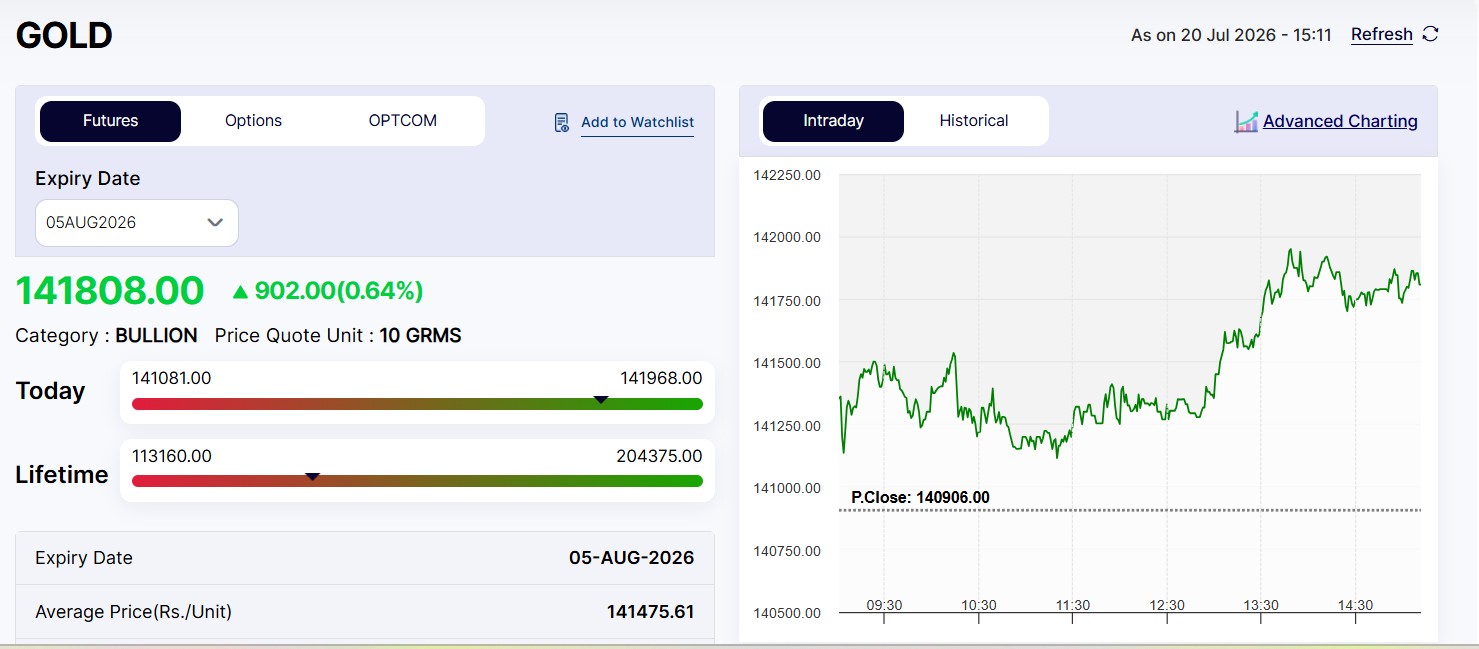This screenshot has width=1479, height=649.
Task: Click the Expiry Date label above dropdown
Action: pyautogui.click(x=88, y=179)
